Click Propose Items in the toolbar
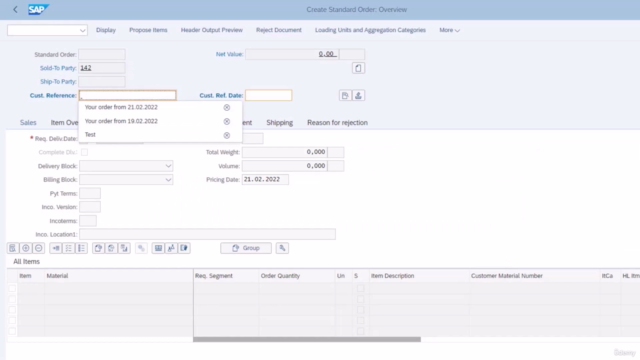 coord(148,30)
